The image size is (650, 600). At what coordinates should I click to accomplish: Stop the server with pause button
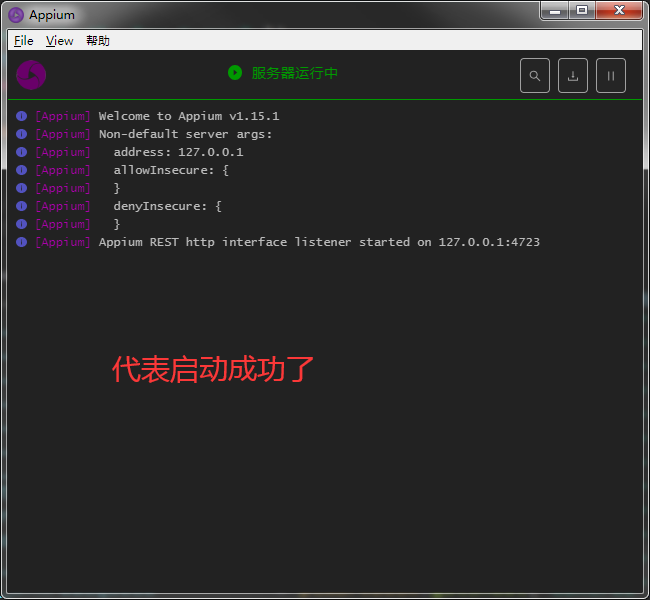pos(611,75)
